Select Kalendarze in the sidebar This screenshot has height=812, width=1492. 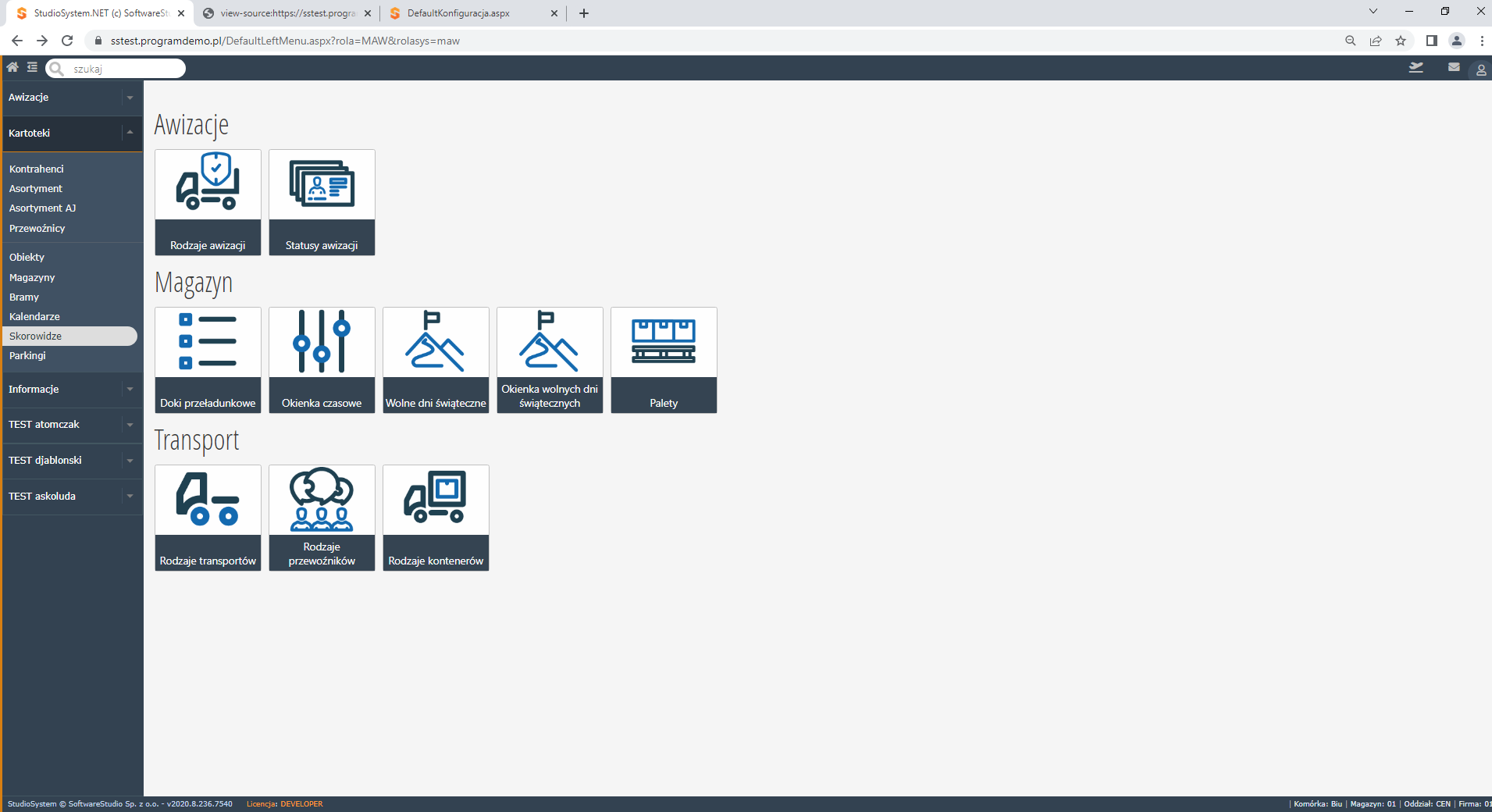coord(34,316)
